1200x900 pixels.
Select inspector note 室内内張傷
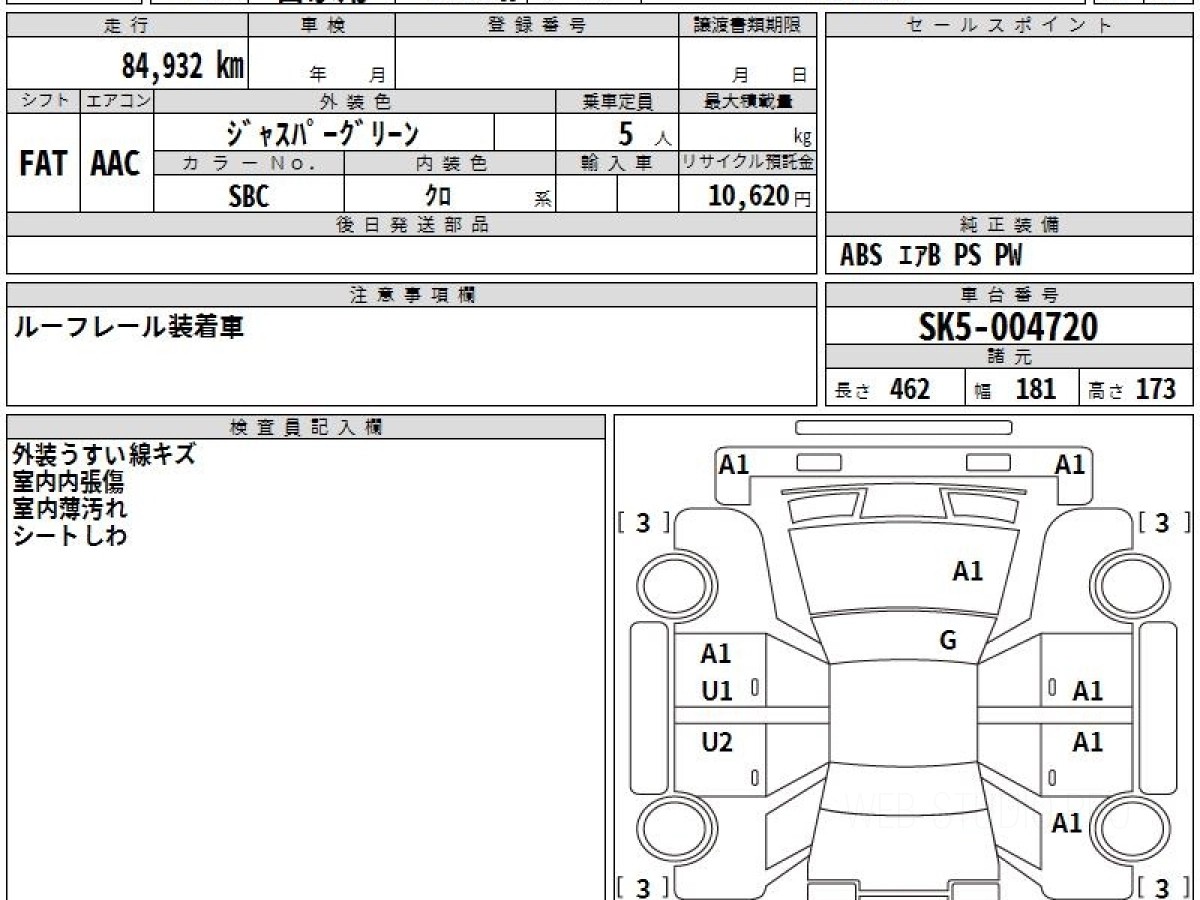68,482
